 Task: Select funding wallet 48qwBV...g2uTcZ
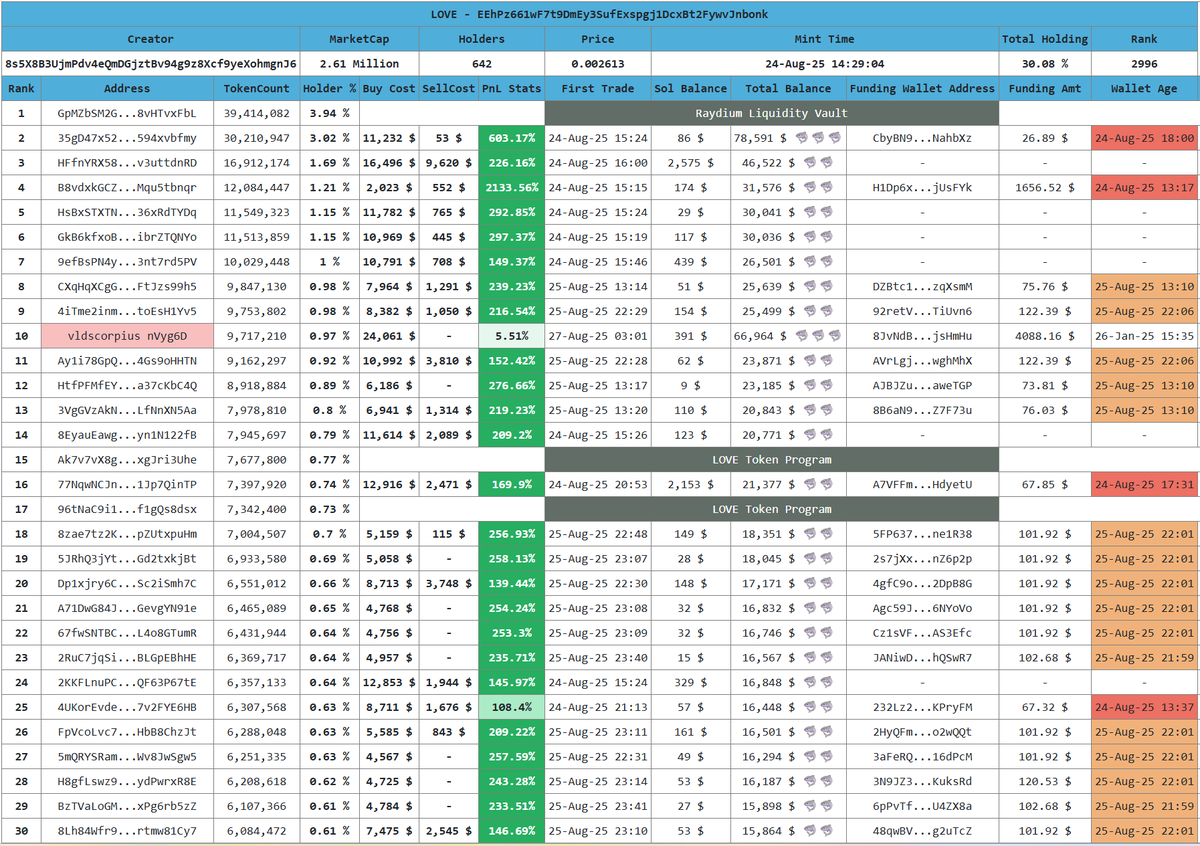coord(922,831)
